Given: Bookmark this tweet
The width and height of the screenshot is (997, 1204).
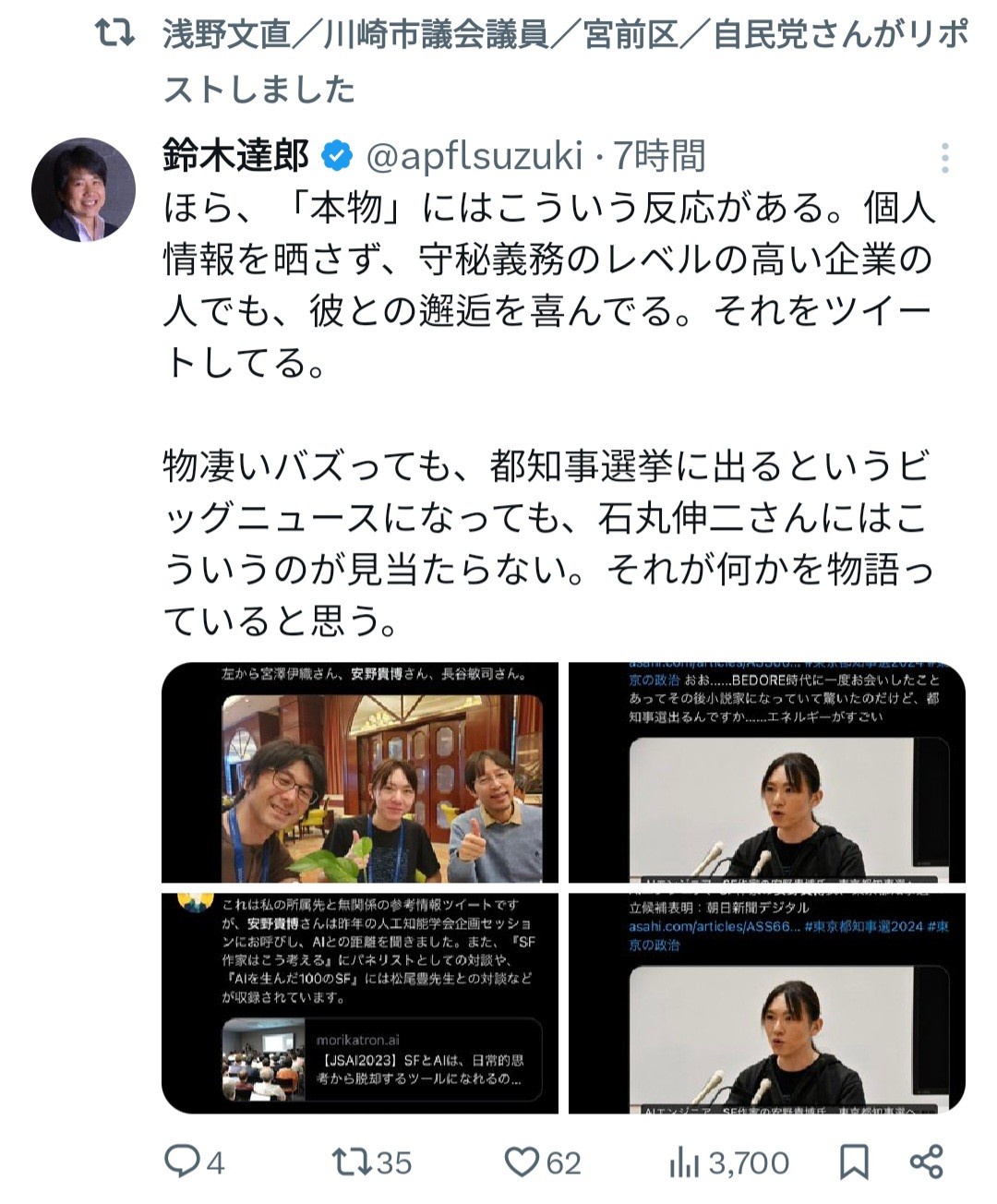Looking at the screenshot, I should click(854, 1162).
